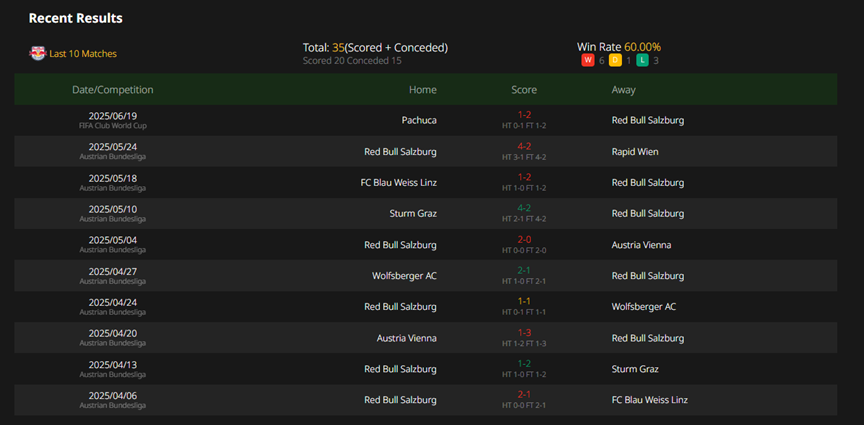This screenshot has height=425, width=864.
Task: Select the 2025/05/10 date cell
Action: point(112,209)
